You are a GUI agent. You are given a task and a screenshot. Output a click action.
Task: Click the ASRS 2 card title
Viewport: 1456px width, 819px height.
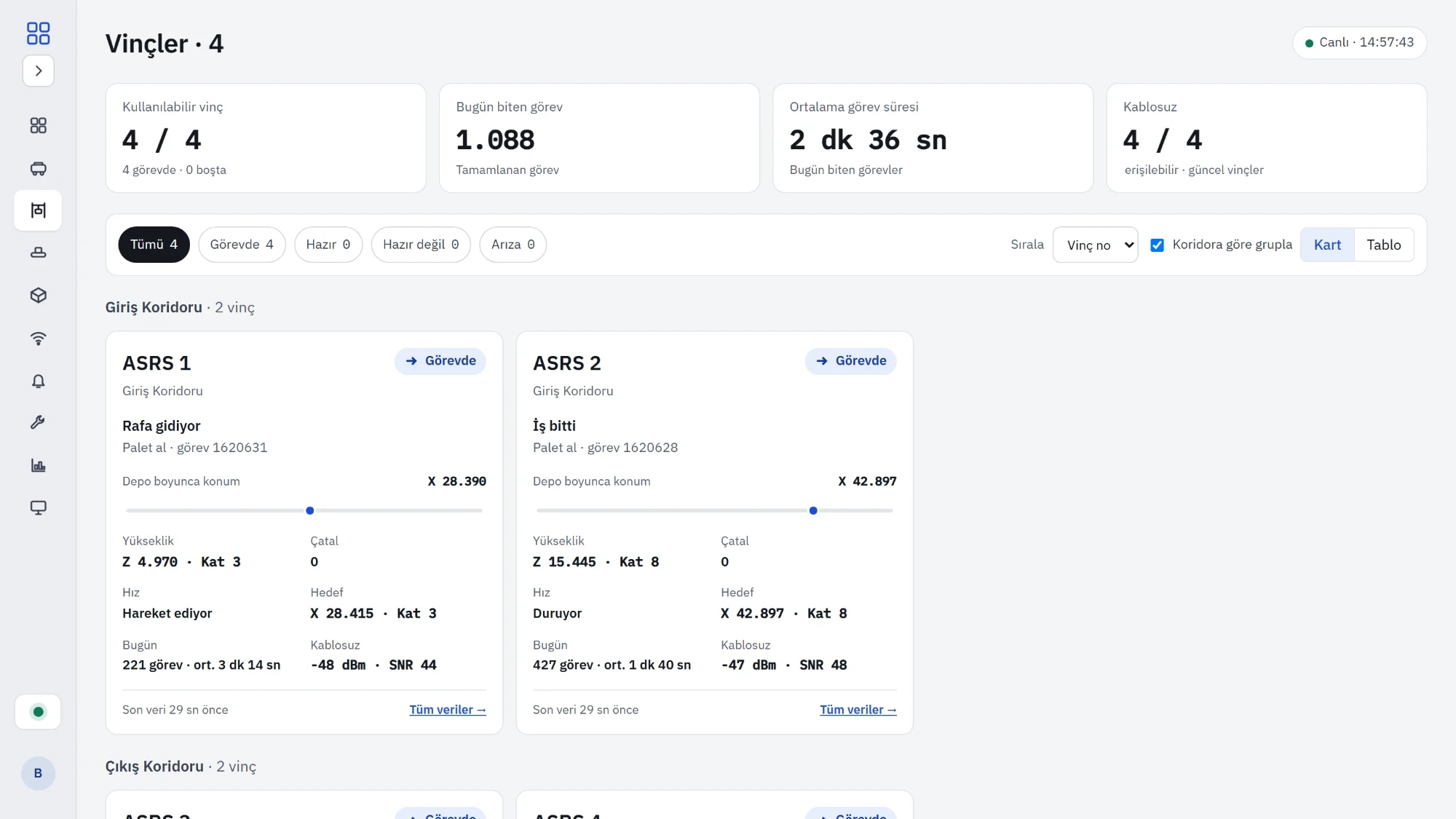pos(567,363)
